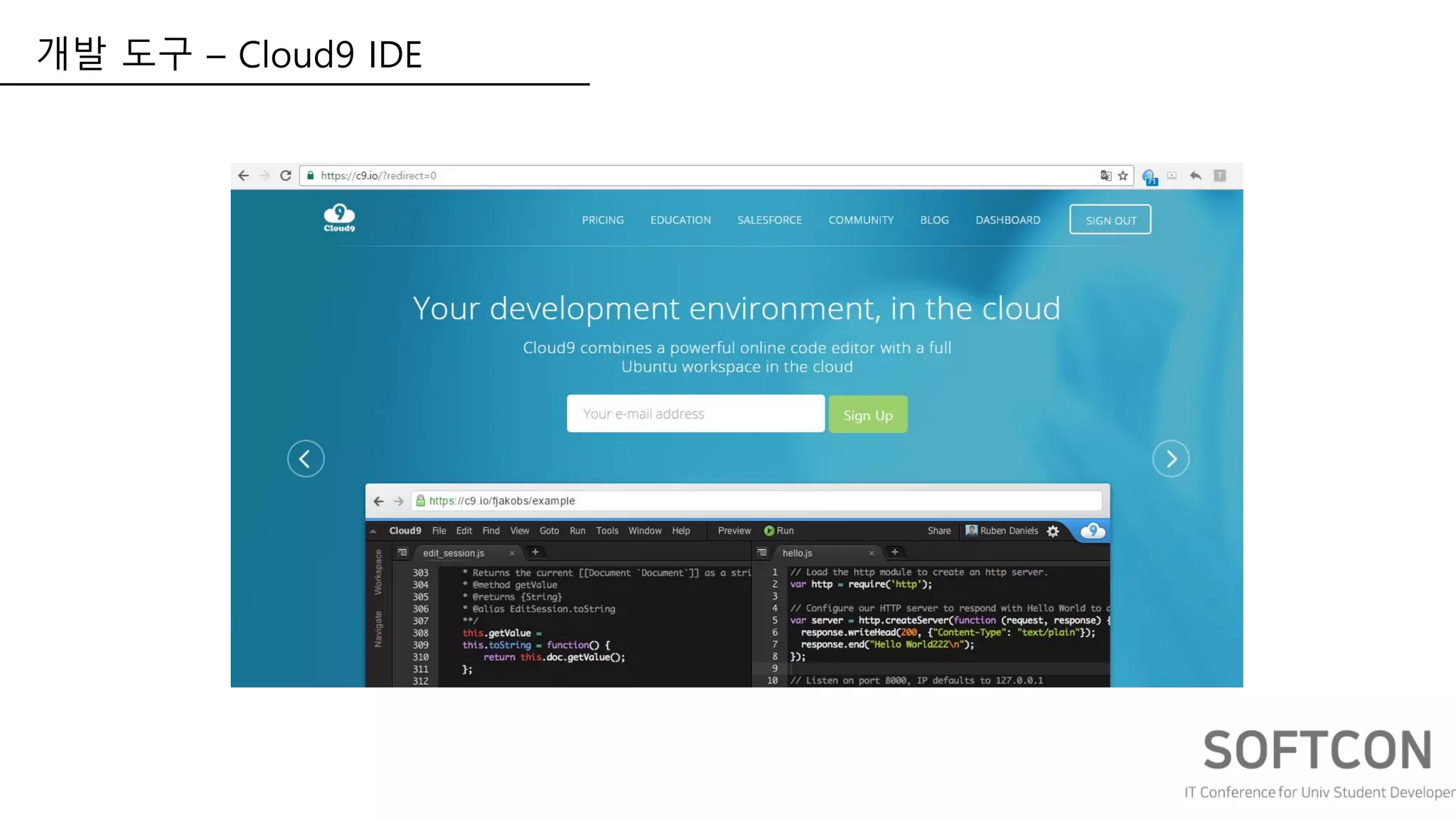The image size is (1456, 819).
Task: Click the 'var http = require' line
Action: point(861,584)
